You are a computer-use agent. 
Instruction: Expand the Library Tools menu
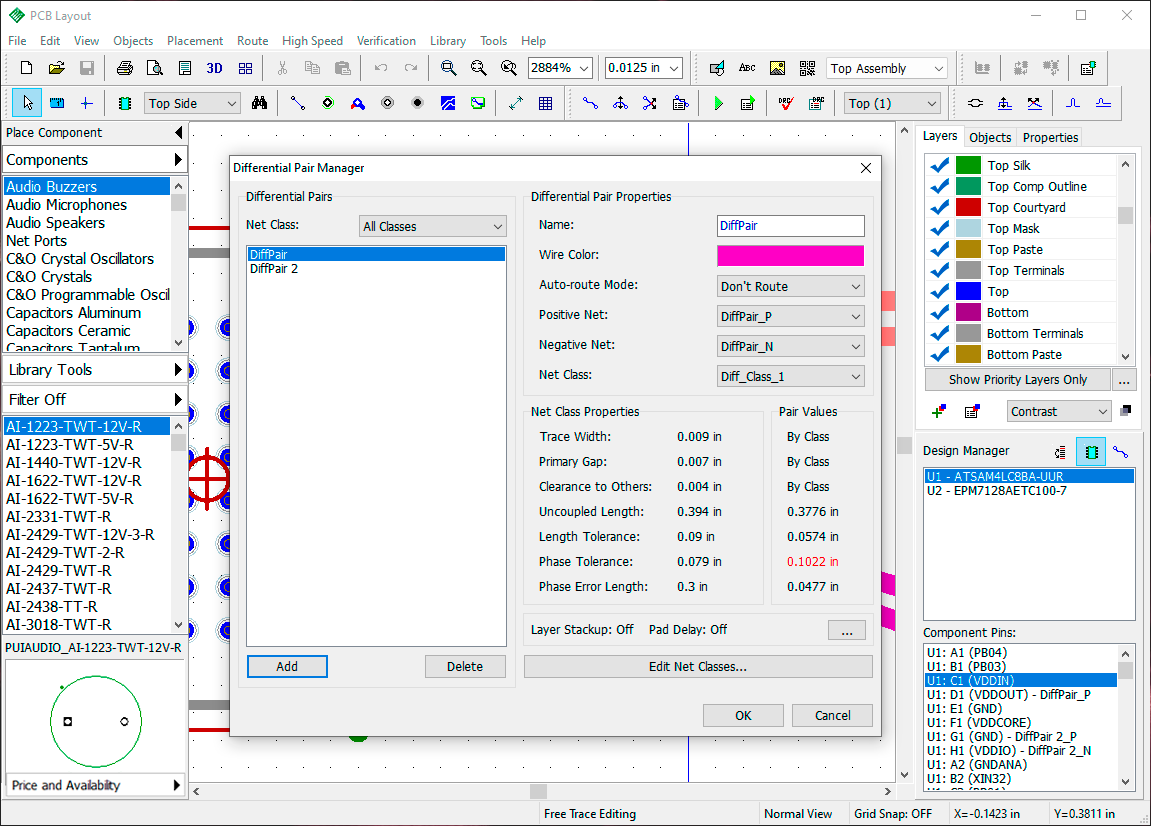coord(95,370)
